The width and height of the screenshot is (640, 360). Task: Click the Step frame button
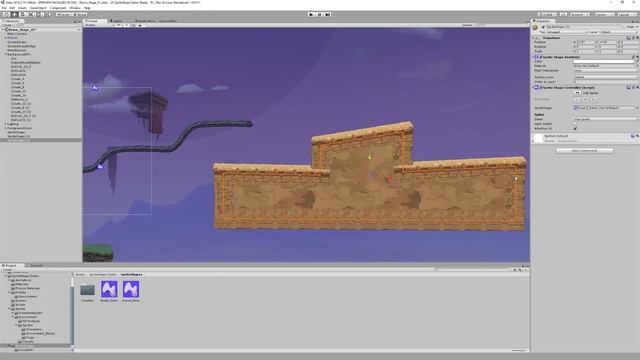point(327,14)
